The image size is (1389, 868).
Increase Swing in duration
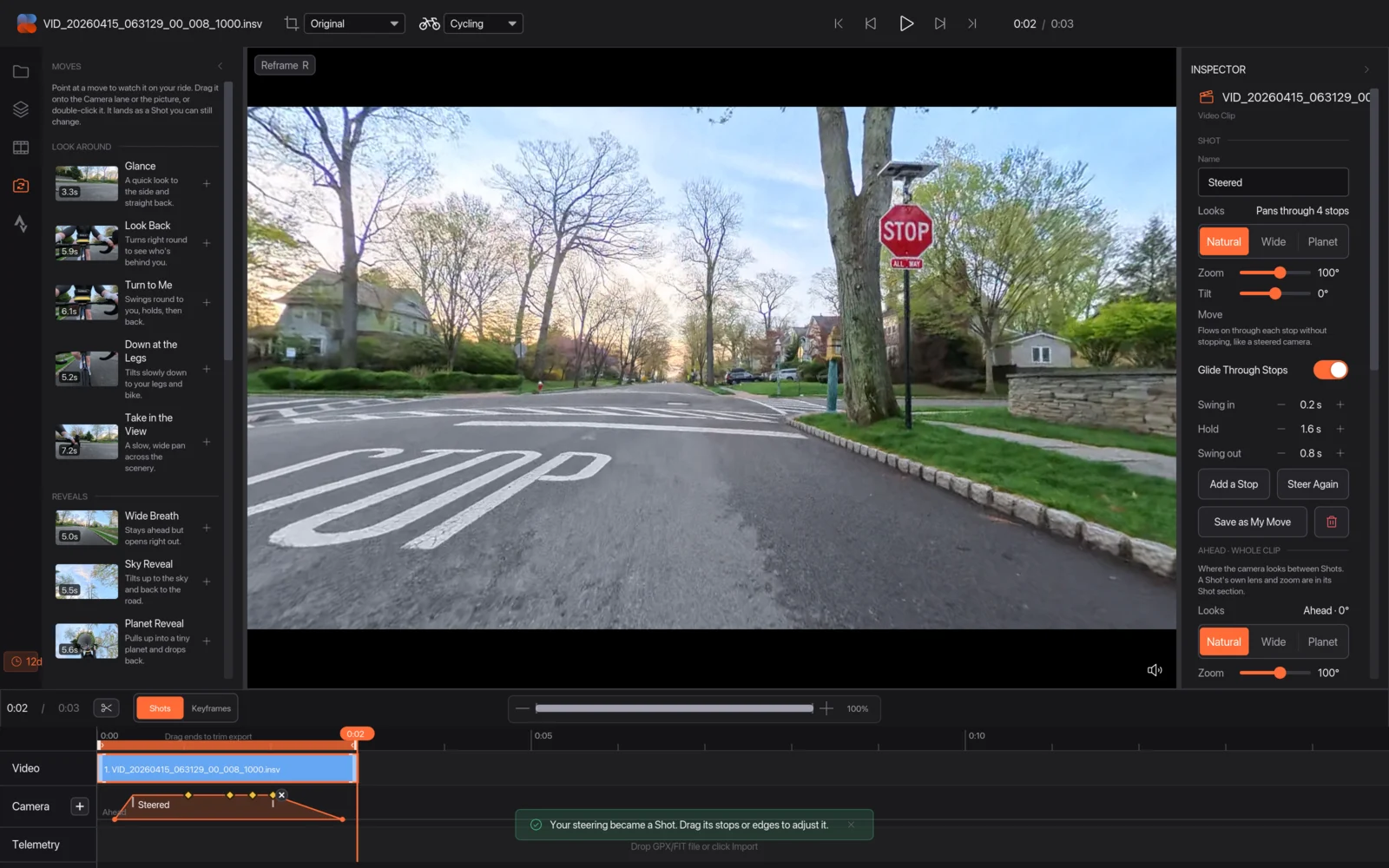pyautogui.click(x=1340, y=404)
